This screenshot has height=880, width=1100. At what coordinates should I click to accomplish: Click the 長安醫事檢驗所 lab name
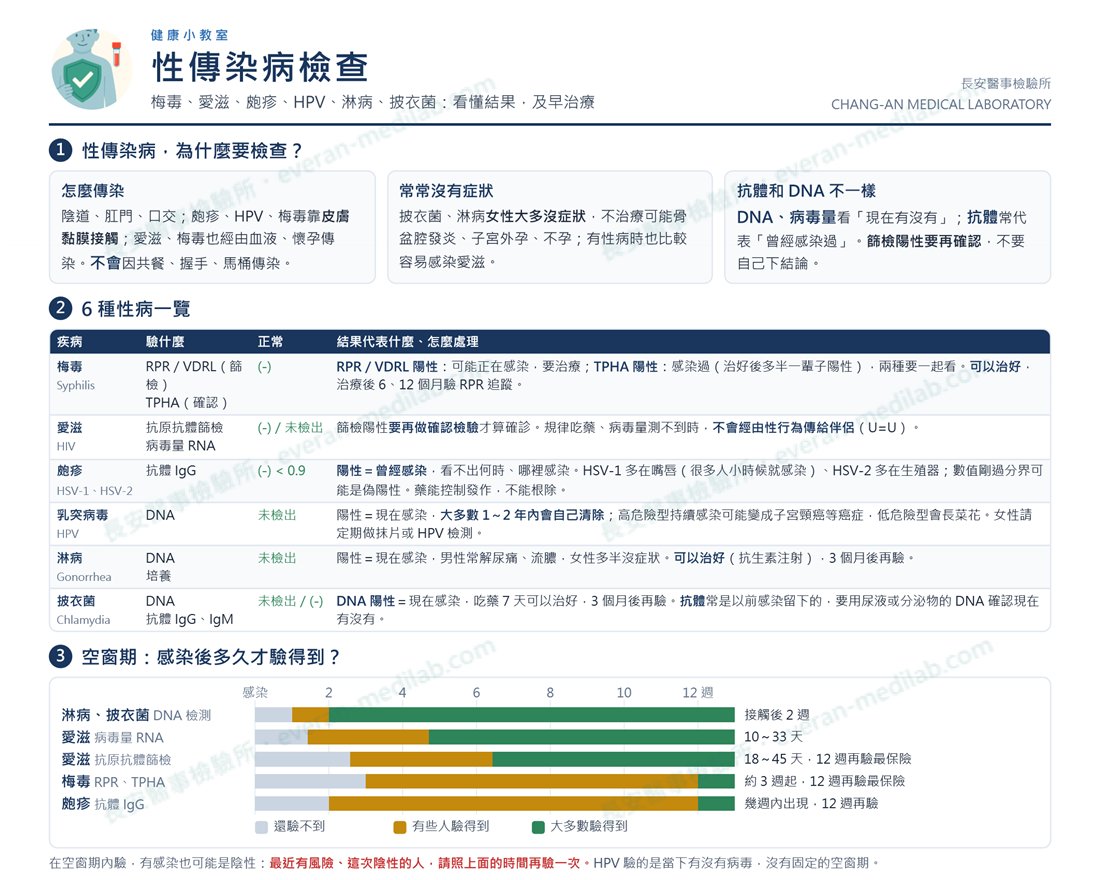click(1006, 84)
